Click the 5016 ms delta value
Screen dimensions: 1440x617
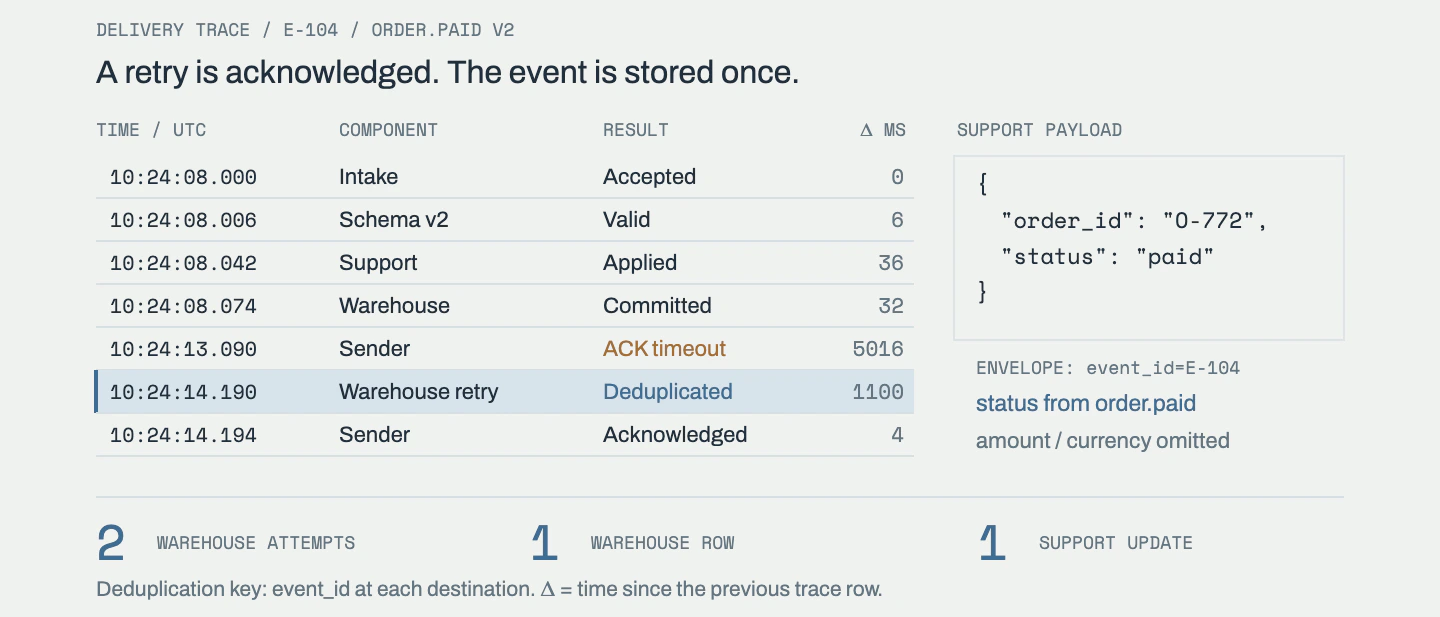pyautogui.click(x=878, y=349)
